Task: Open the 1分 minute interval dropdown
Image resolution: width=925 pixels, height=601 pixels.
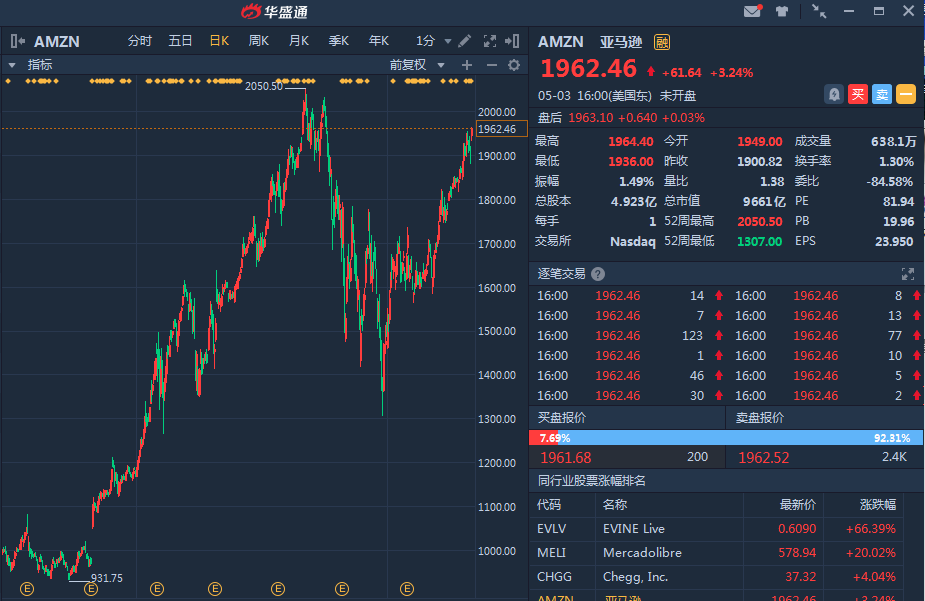Action: click(x=448, y=41)
